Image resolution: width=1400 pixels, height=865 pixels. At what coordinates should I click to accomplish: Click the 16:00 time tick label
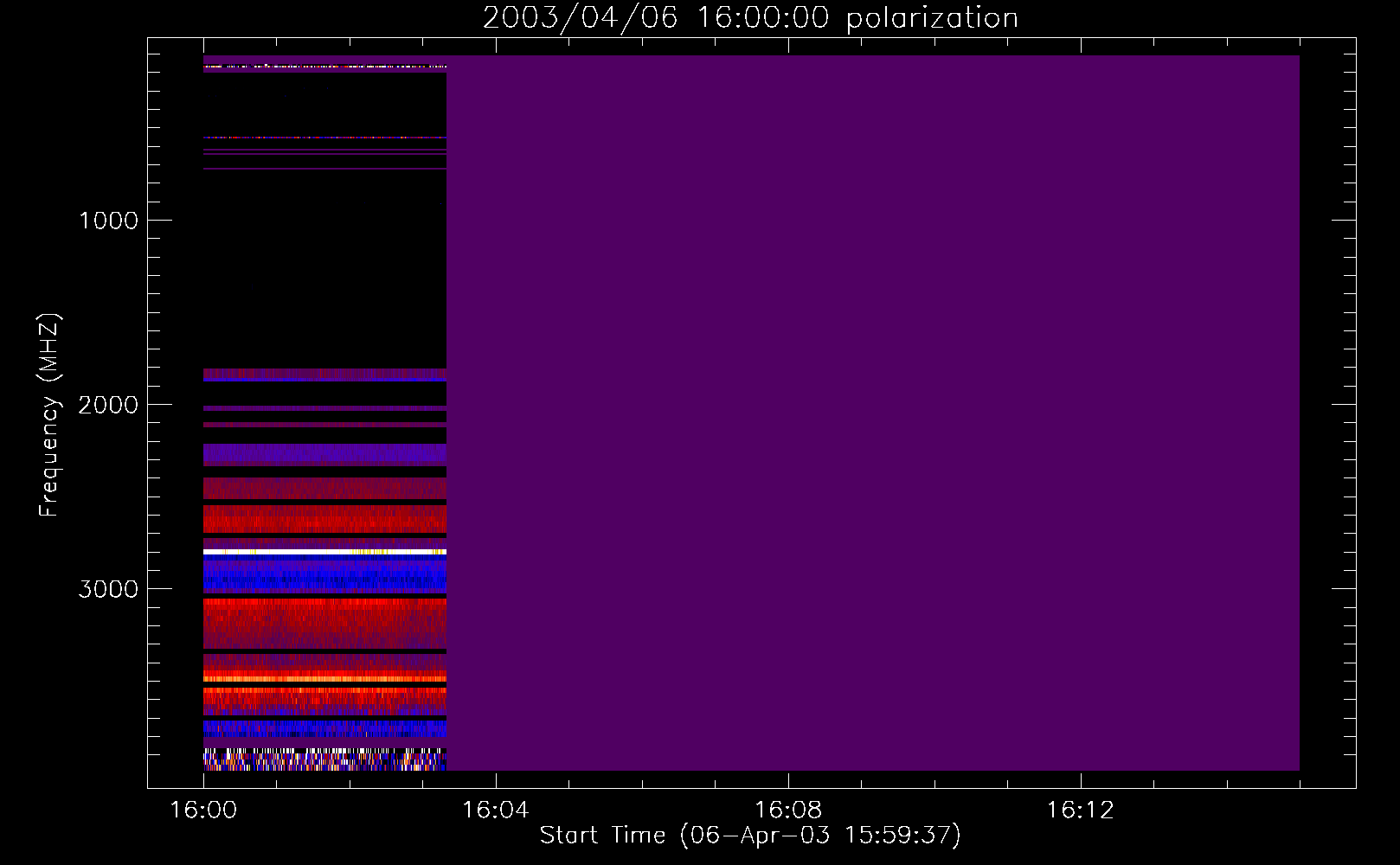tap(203, 811)
